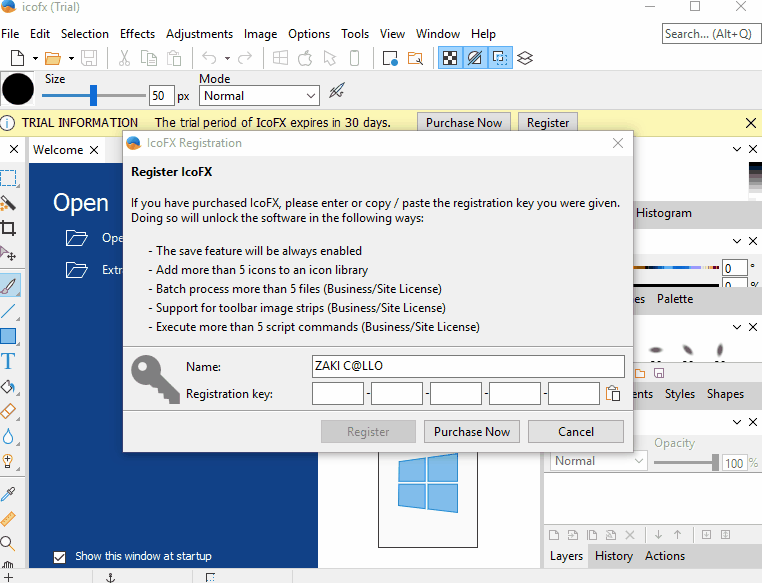This screenshot has height=583, width=762.
Task: Open the Undo history dropdown arrow
Action: (x=227, y=58)
